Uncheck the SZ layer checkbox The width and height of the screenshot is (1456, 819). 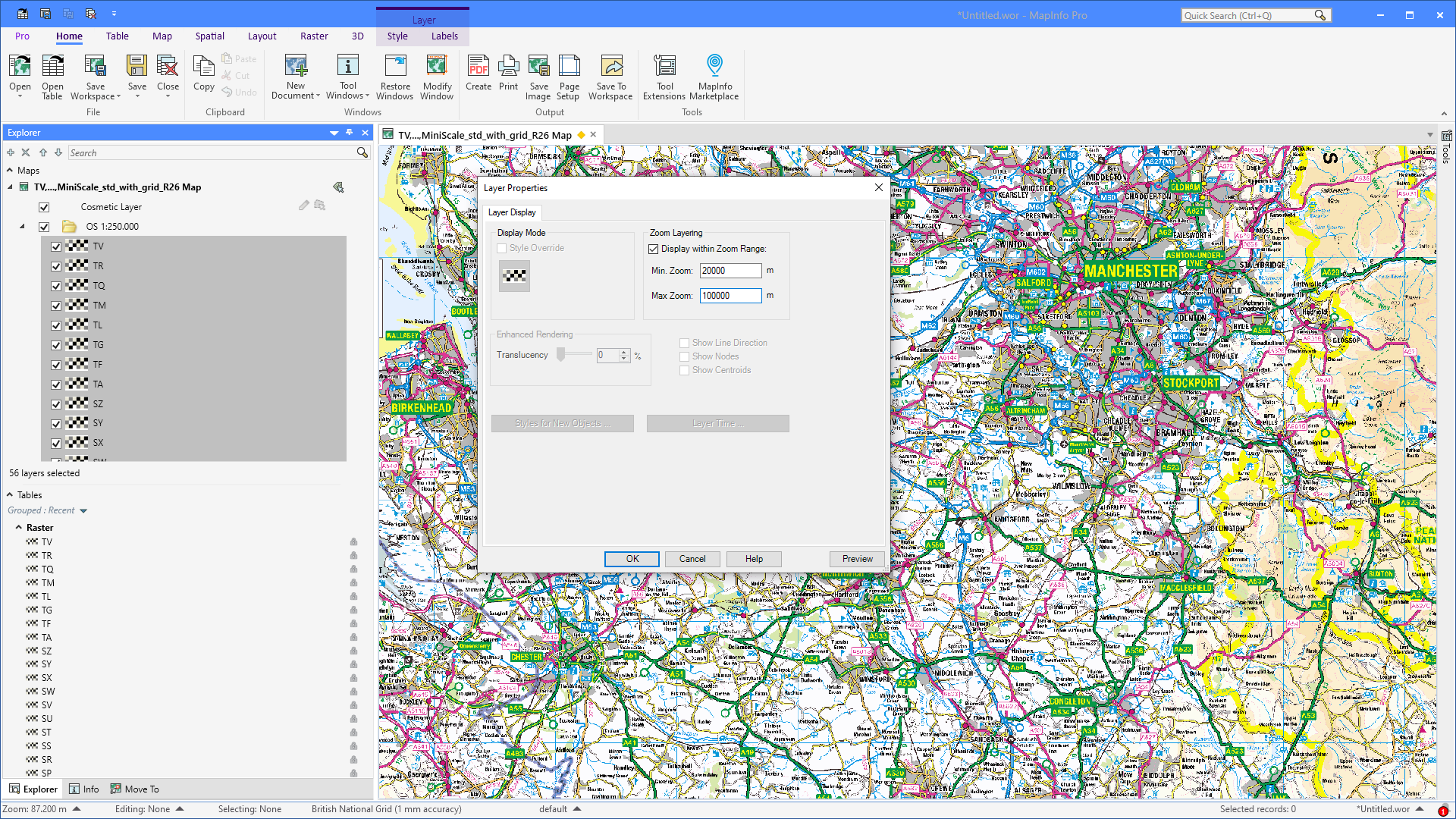tap(56, 404)
